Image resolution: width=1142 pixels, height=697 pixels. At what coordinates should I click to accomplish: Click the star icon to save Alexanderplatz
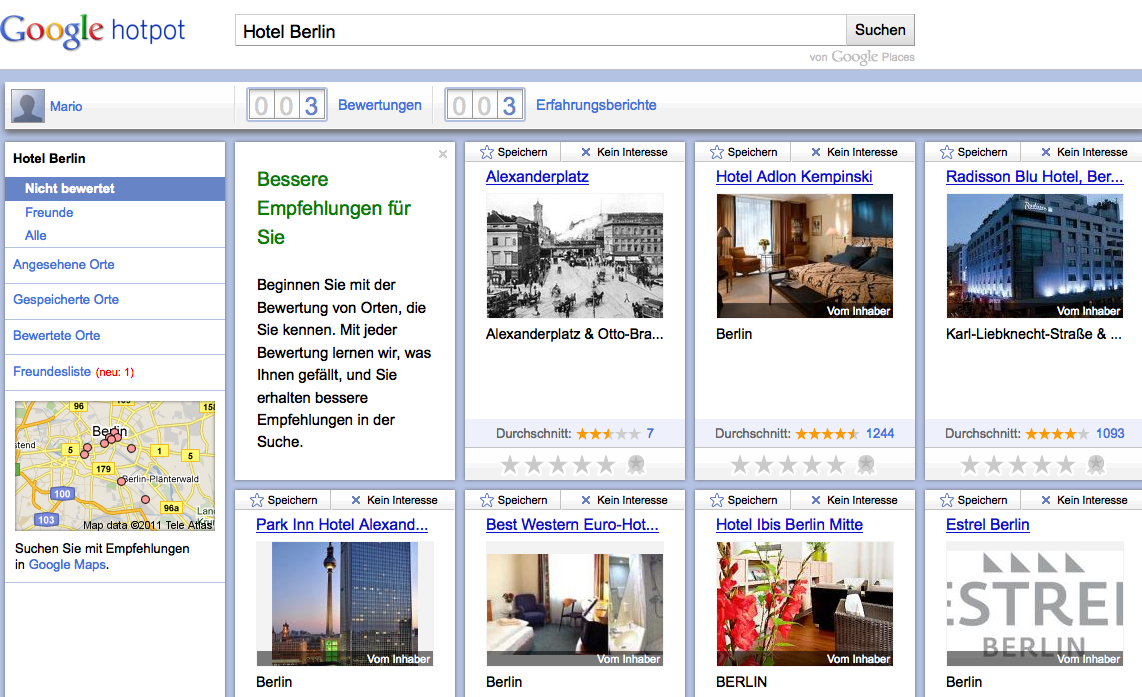click(487, 152)
